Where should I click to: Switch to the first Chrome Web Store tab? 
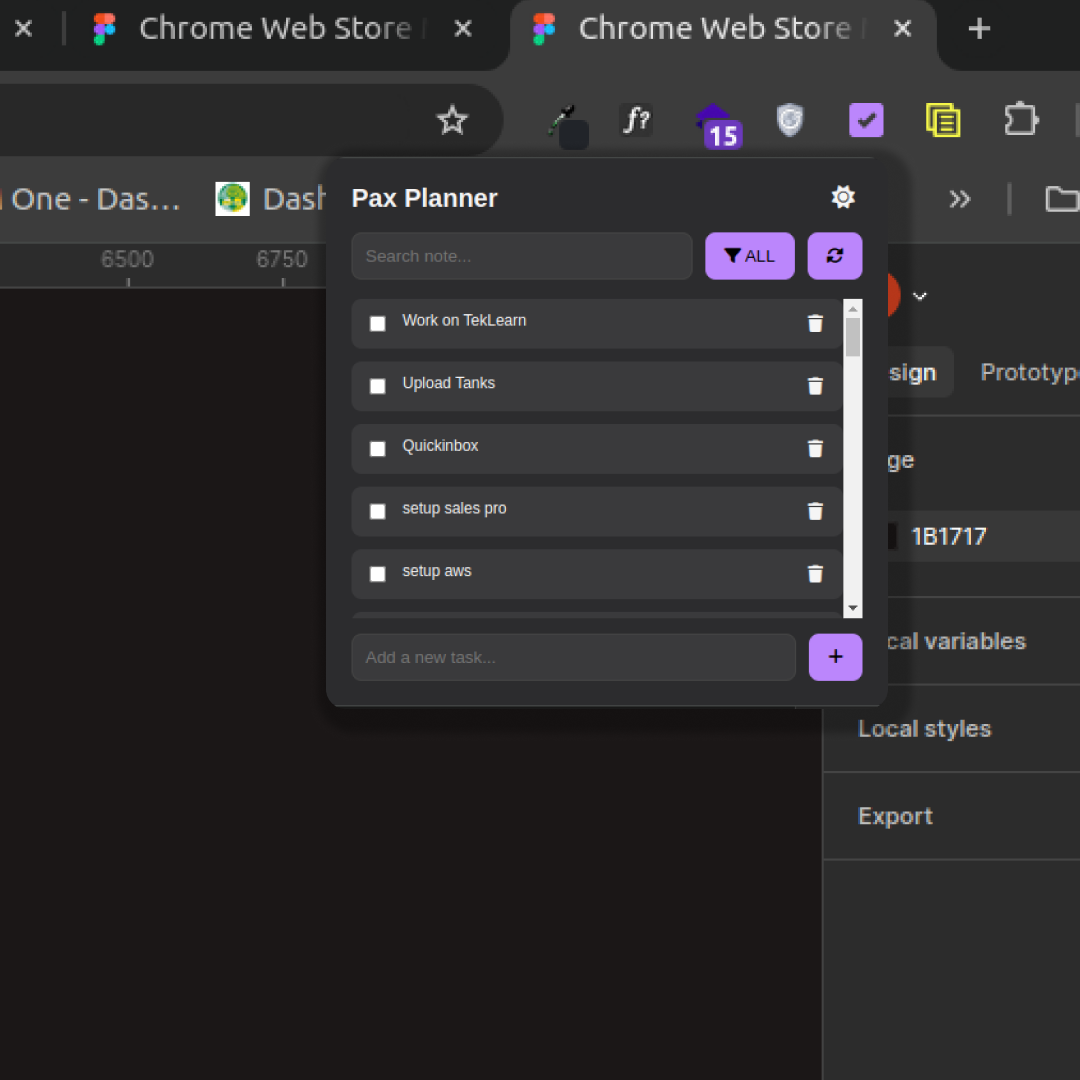pyautogui.click(x=282, y=29)
